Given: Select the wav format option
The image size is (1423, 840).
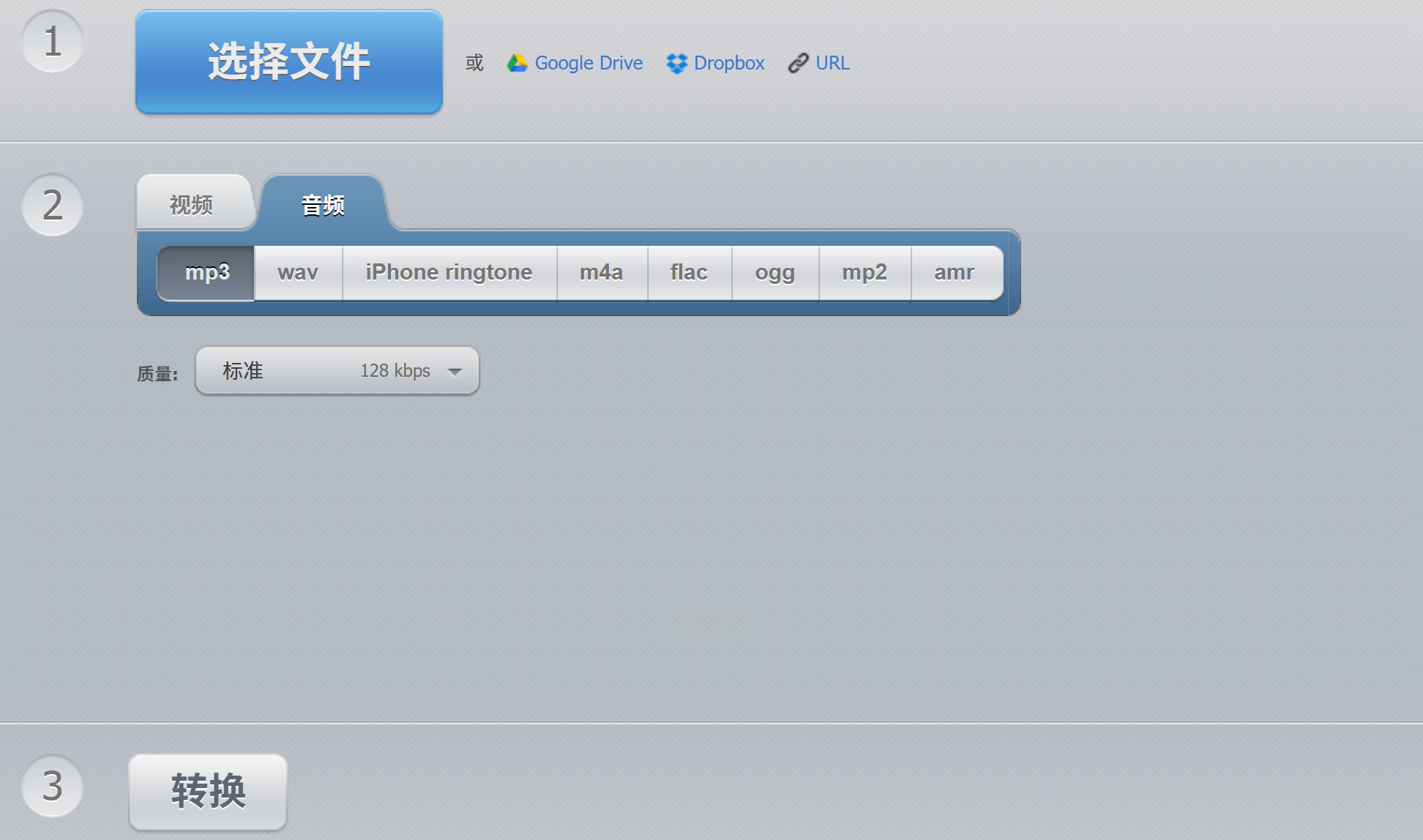Looking at the screenshot, I should (x=298, y=272).
